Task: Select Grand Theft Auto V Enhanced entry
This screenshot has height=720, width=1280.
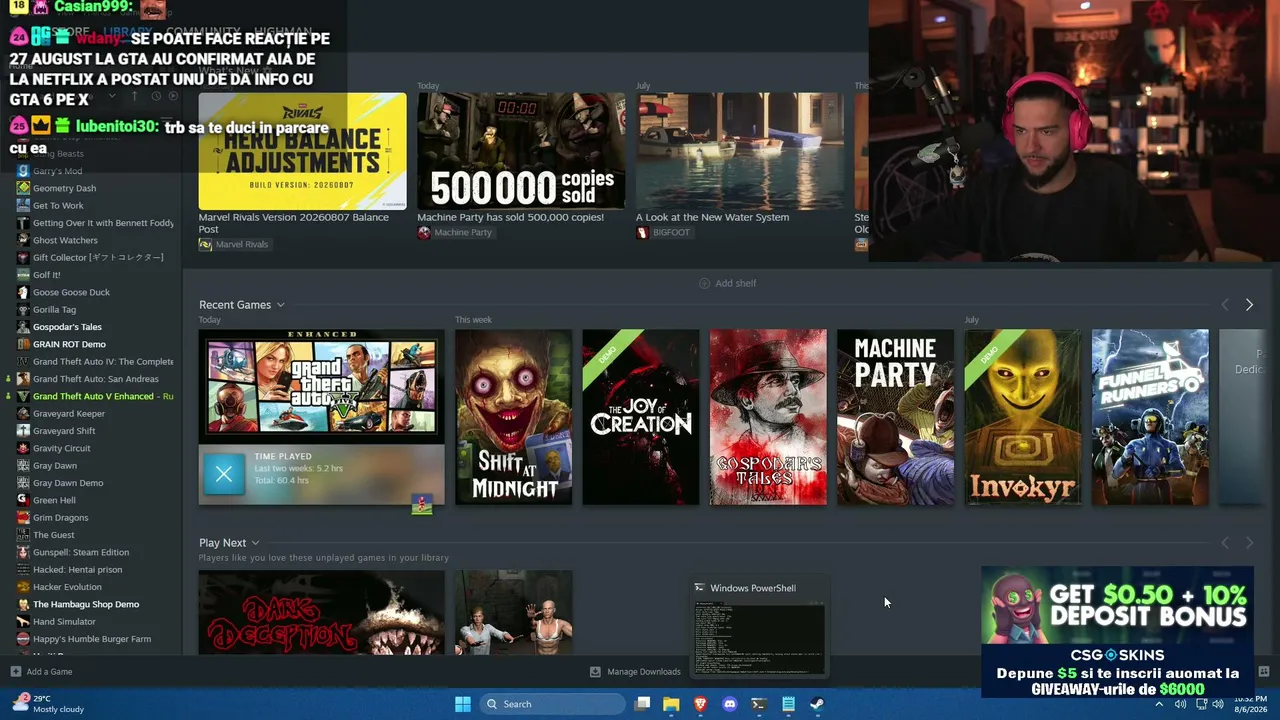Action: pos(103,397)
